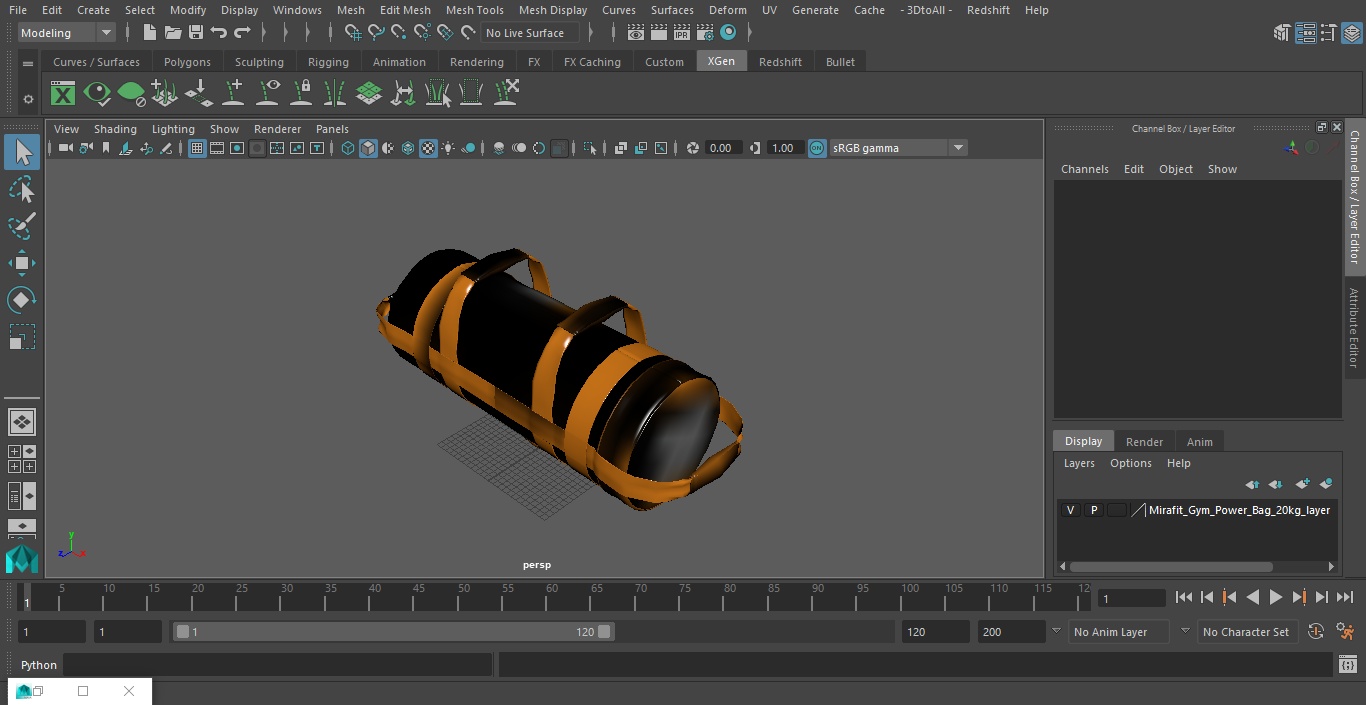
Task: Click the delete guides X shelf icon
Action: coord(505,94)
